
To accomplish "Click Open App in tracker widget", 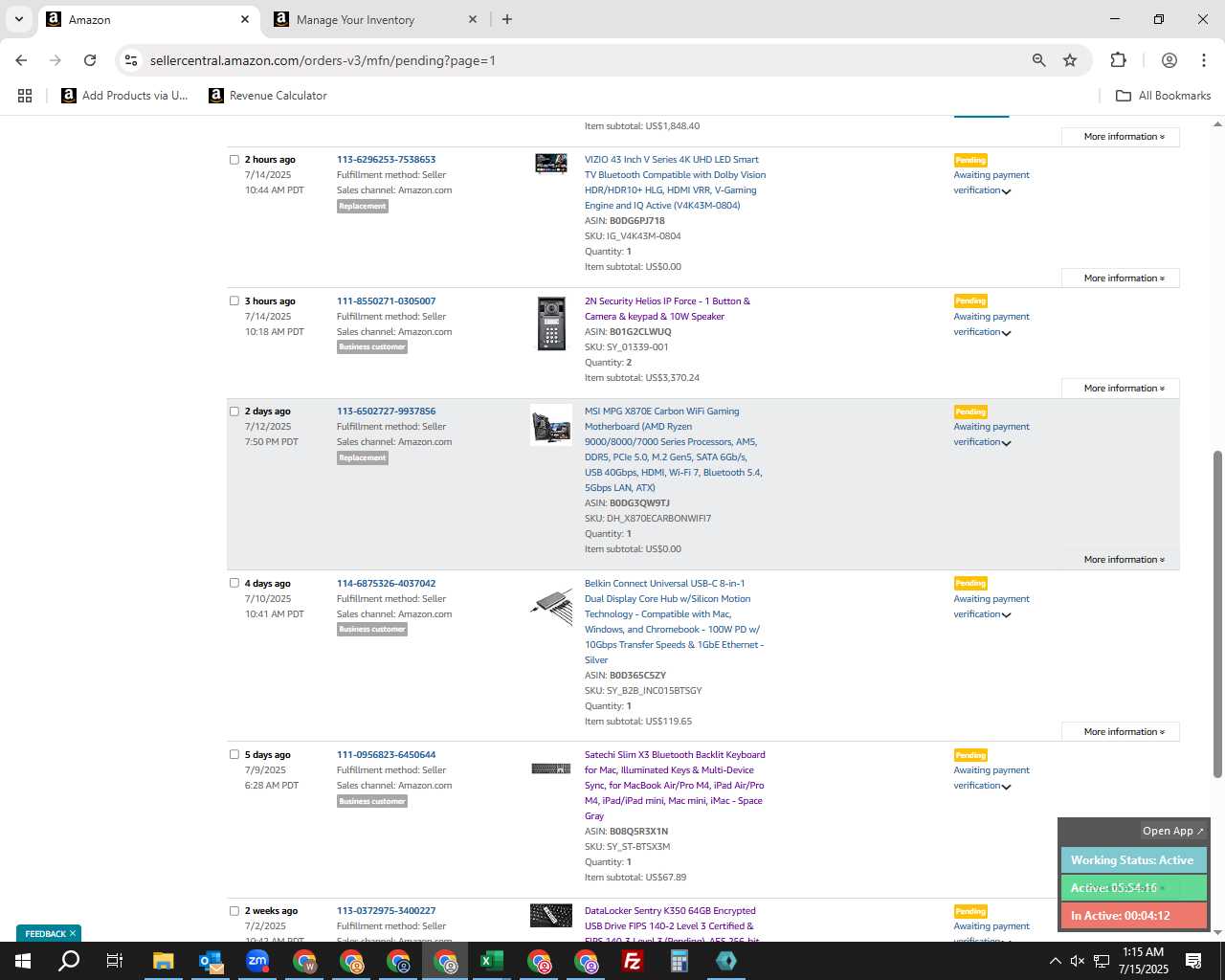I will [x=1173, y=831].
